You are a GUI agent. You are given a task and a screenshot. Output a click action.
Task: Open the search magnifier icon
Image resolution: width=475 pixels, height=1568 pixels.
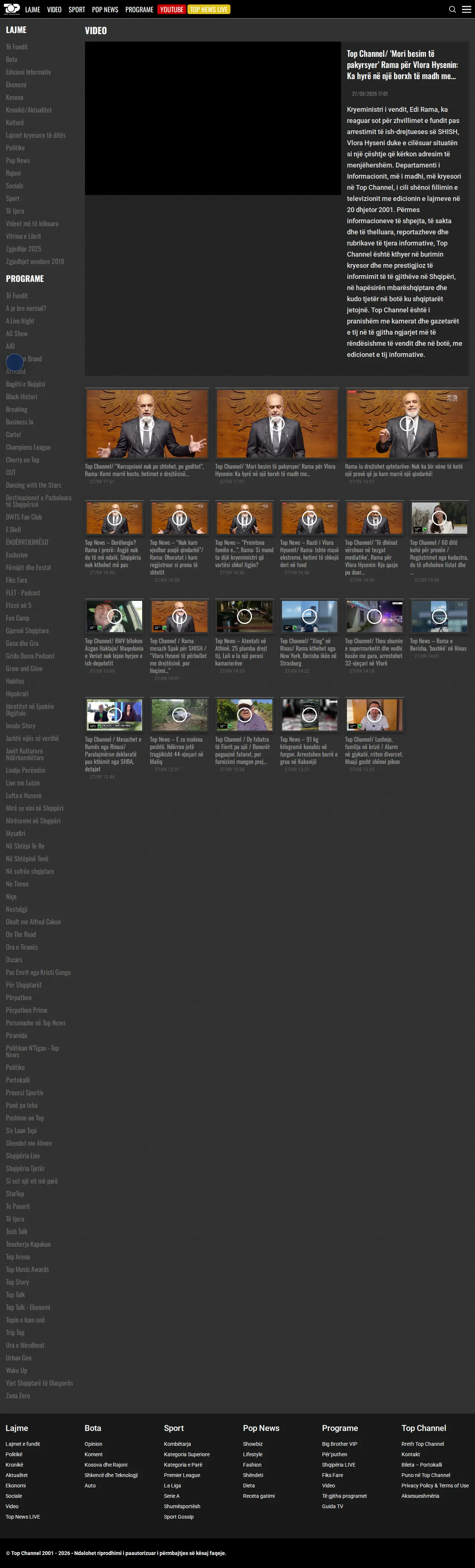point(452,9)
